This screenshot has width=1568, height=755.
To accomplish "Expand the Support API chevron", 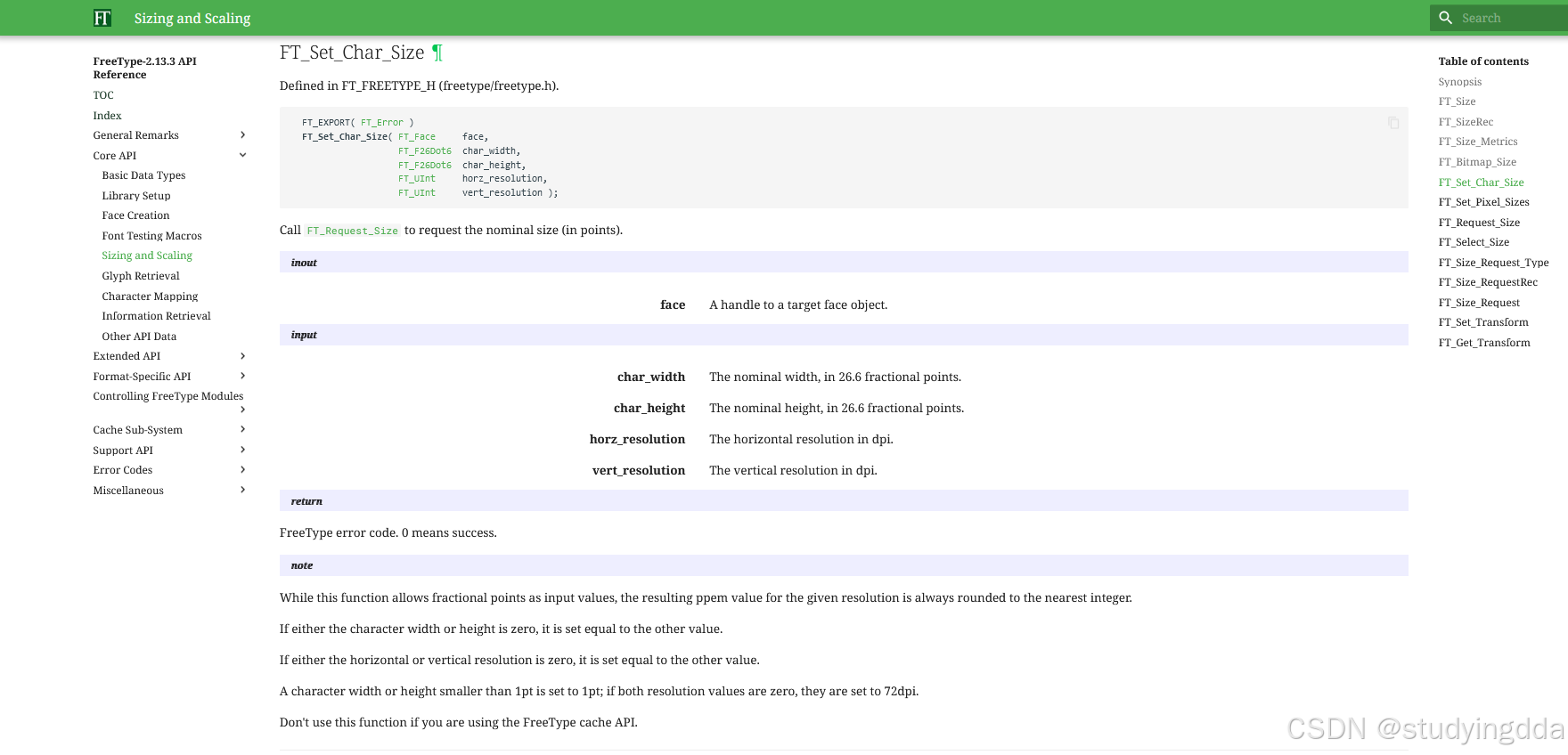I will tap(242, 450).
